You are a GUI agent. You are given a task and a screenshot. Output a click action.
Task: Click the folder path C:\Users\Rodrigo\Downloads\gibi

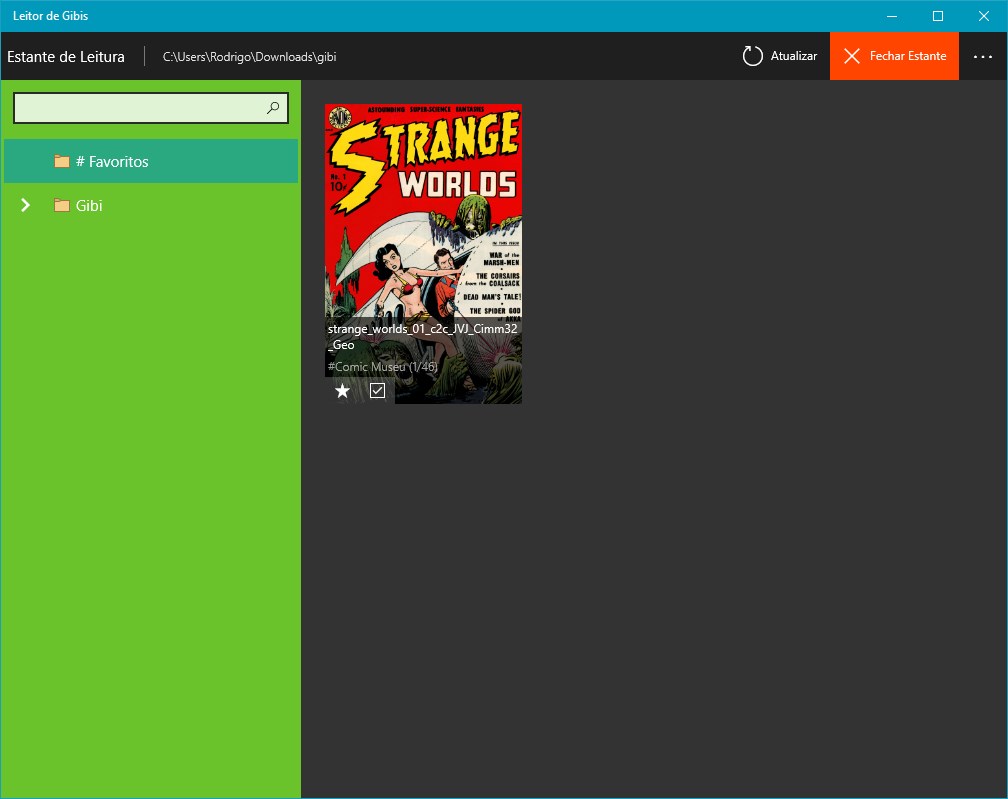pos(249,57)
